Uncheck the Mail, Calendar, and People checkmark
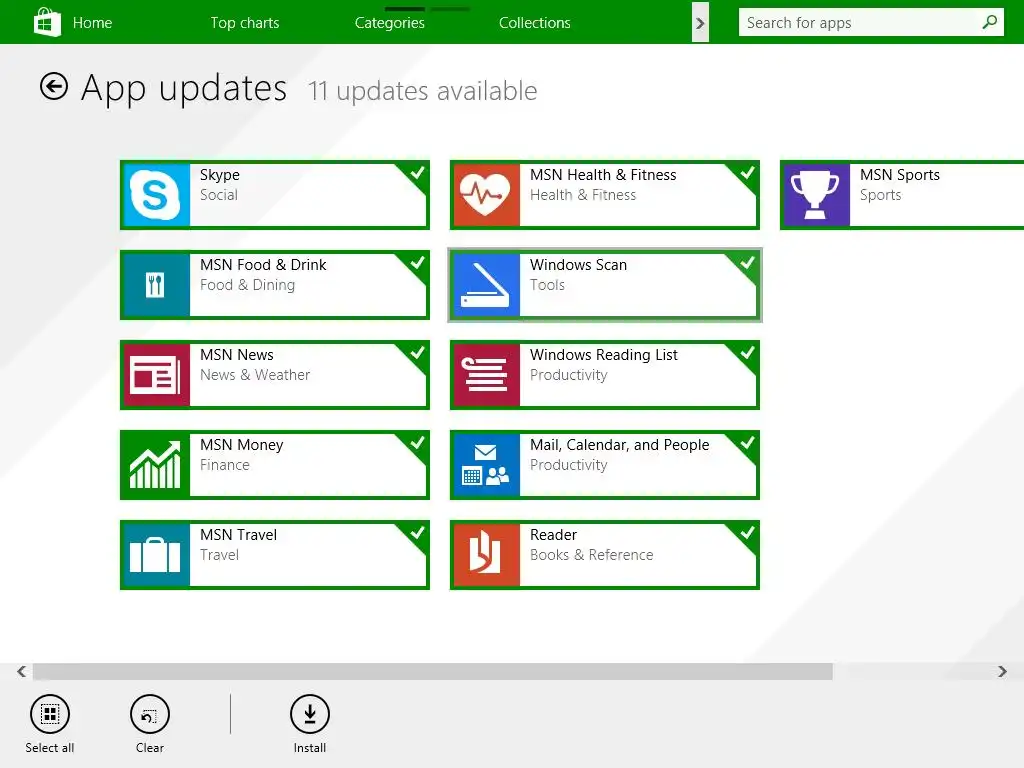The image size is (1024, 768). click(747, 443)
